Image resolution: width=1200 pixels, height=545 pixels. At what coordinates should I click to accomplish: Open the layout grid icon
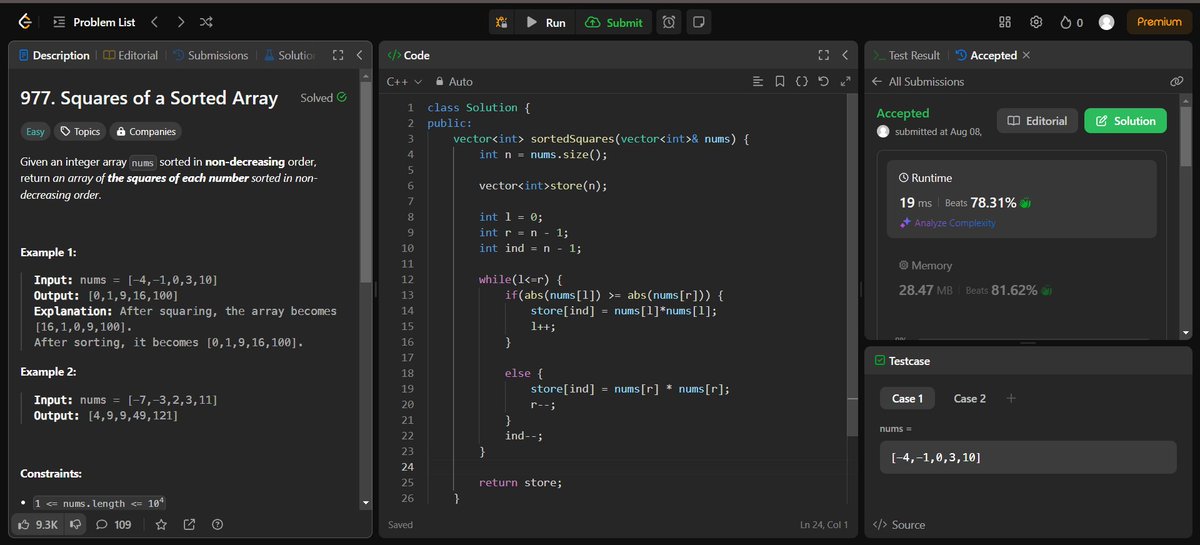point(1005,22)
